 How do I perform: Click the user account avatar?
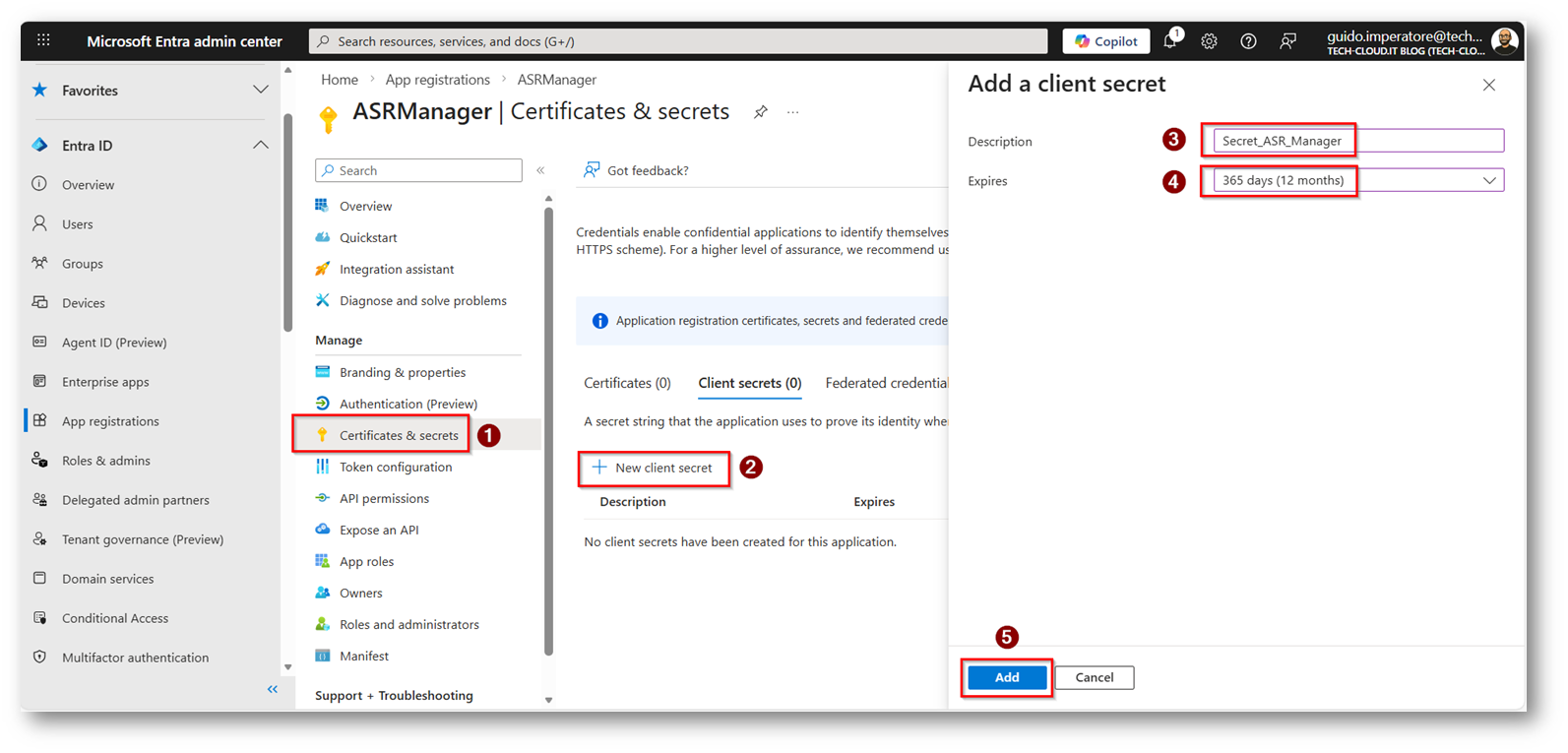click(1503, 41)
